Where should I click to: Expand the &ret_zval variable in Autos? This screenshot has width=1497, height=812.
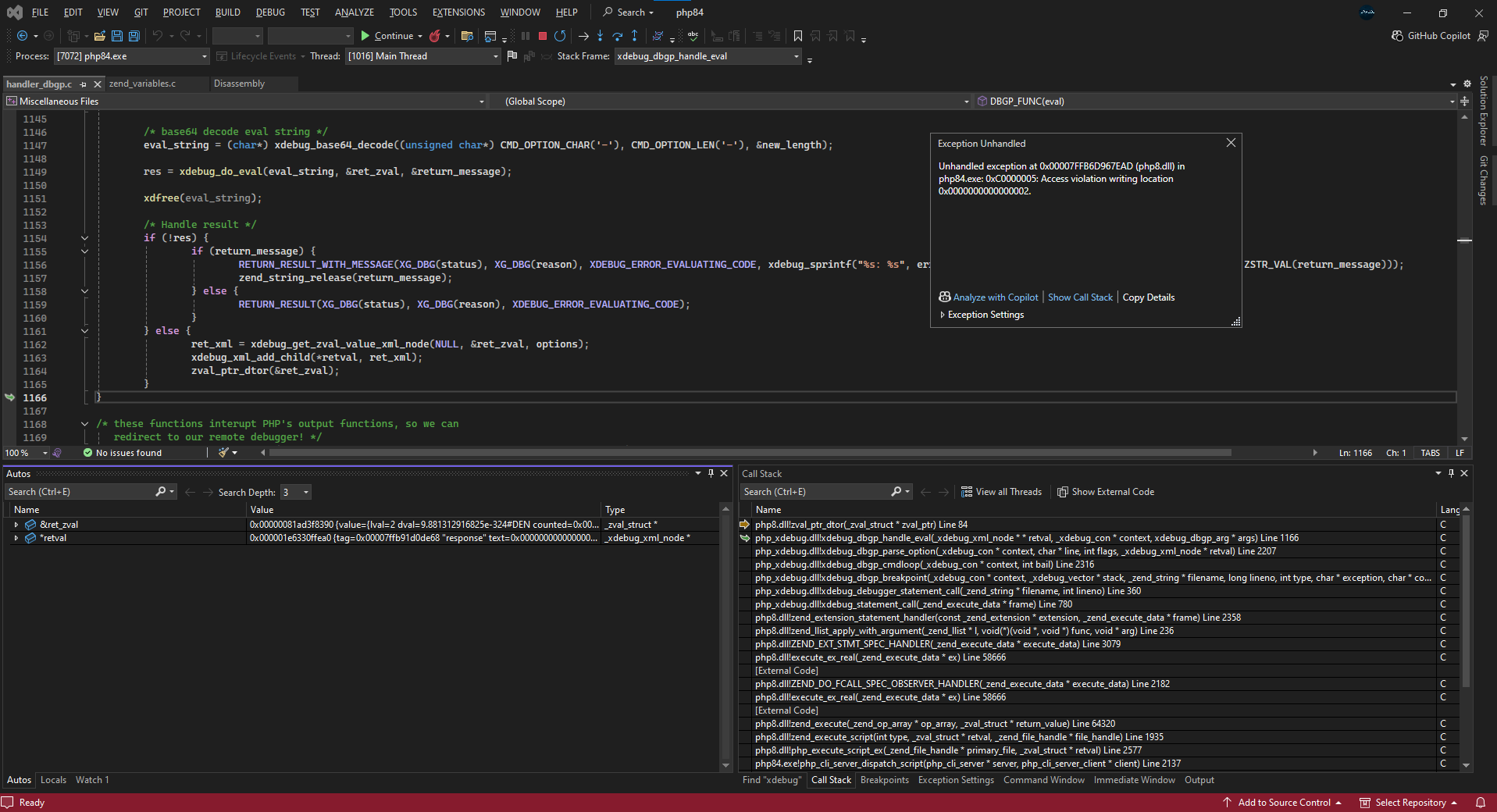pyautogui.click(x=16, y=525)
